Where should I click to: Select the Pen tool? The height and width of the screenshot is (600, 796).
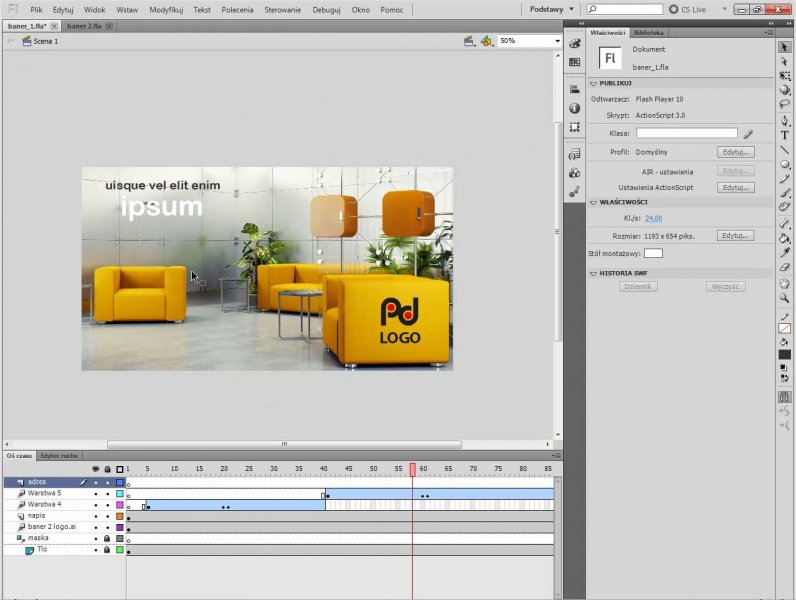(785, 120)
